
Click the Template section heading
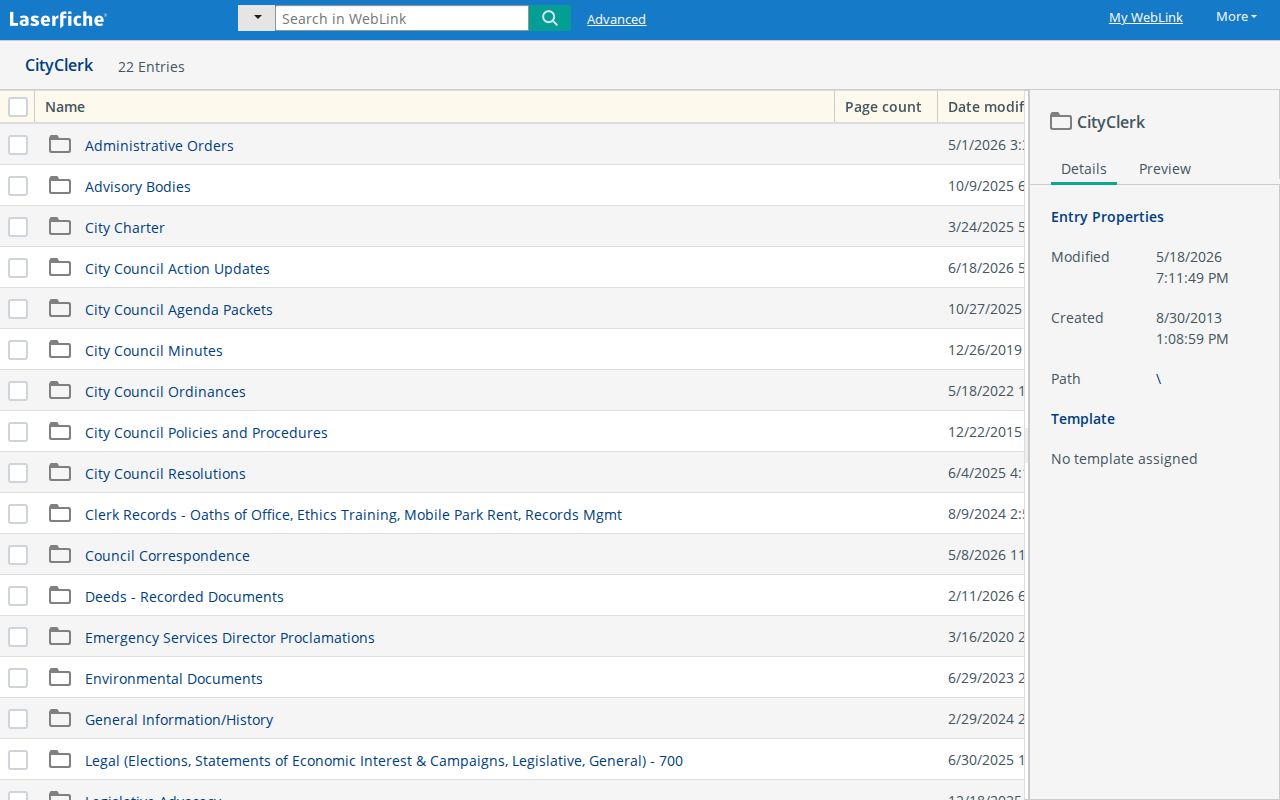coord(1083,419)
